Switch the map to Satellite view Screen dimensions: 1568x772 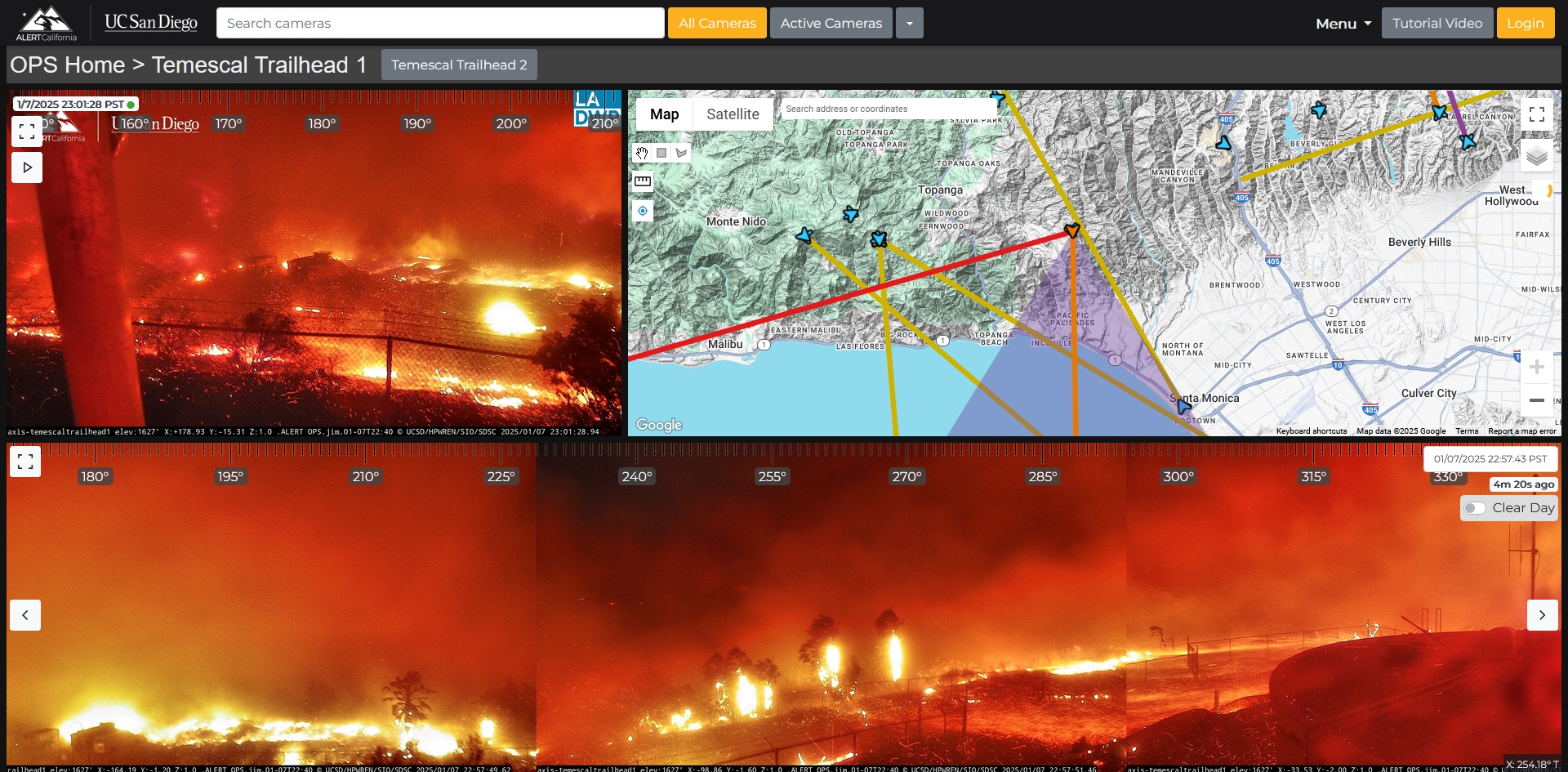733,114
